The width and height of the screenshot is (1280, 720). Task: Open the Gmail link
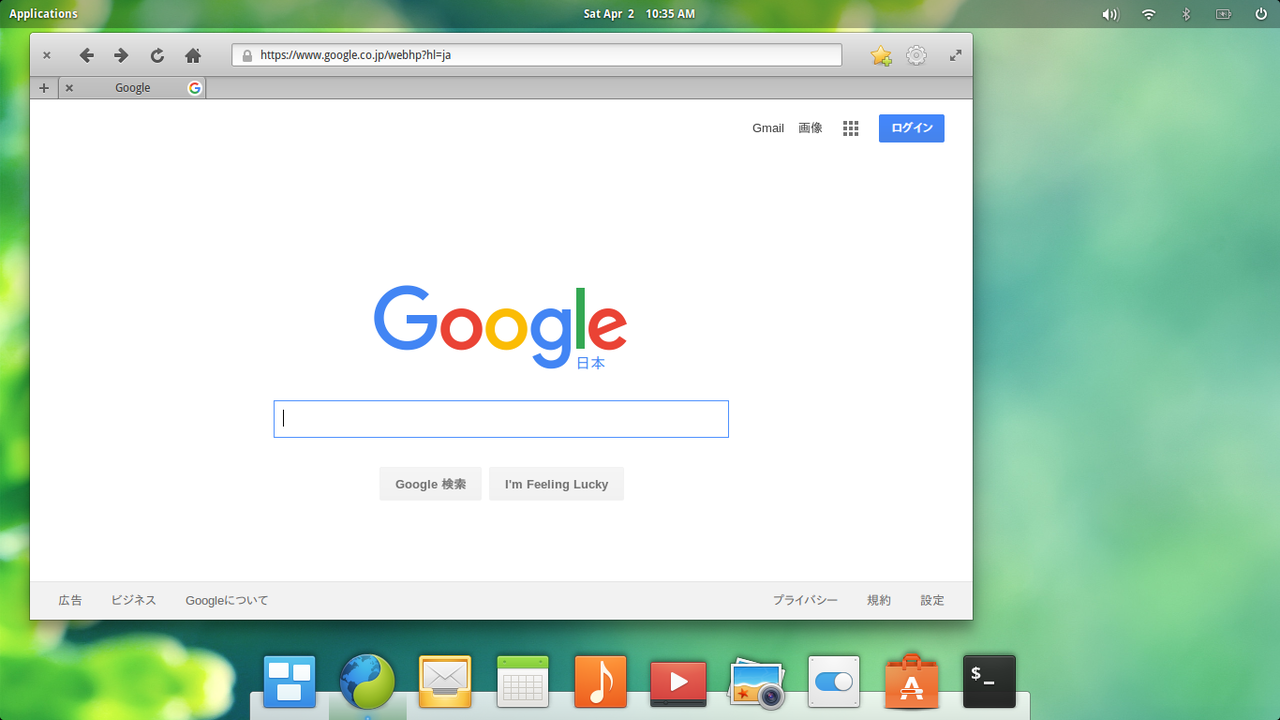pos(768,128)
